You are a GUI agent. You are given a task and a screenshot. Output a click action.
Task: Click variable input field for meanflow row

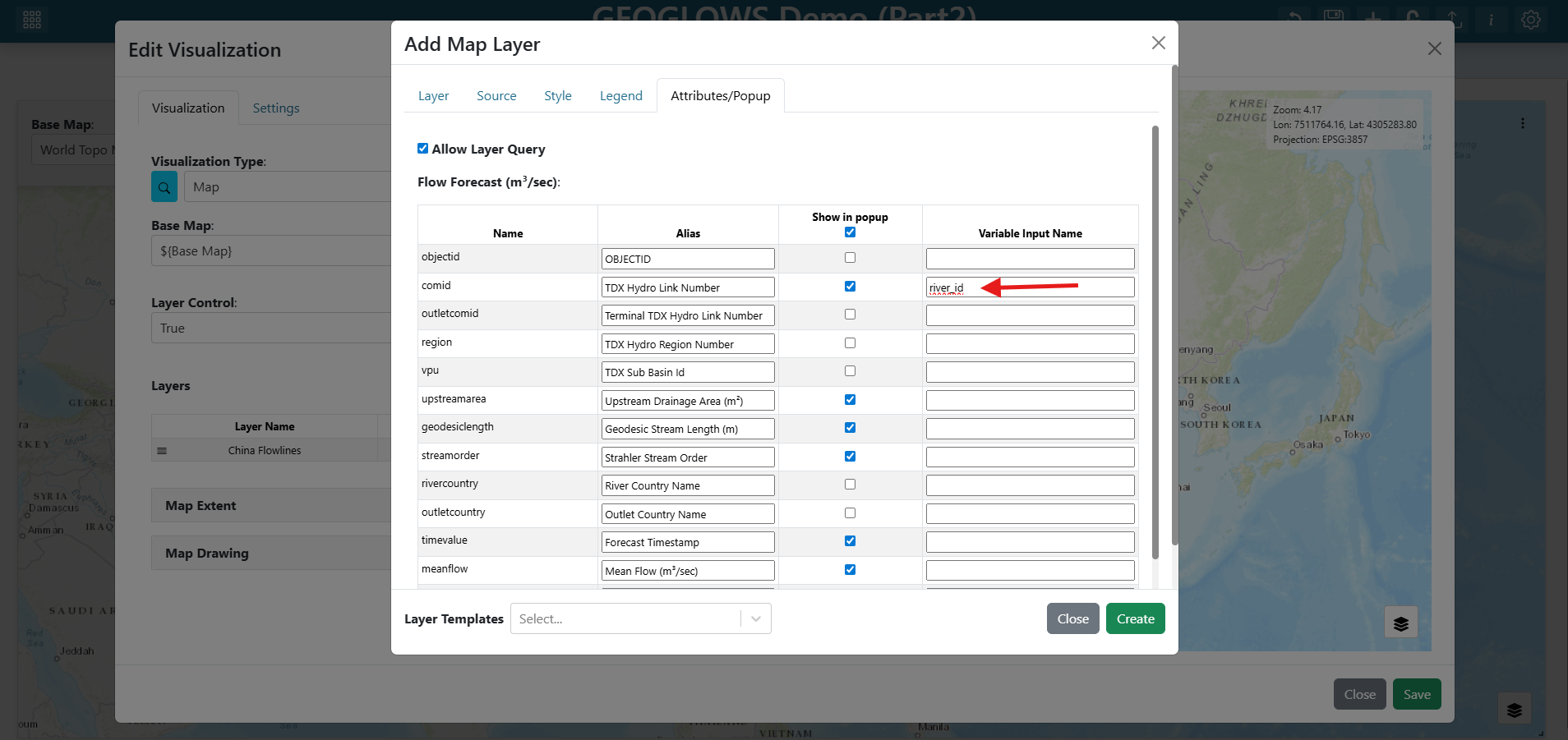coord(1030,571)
